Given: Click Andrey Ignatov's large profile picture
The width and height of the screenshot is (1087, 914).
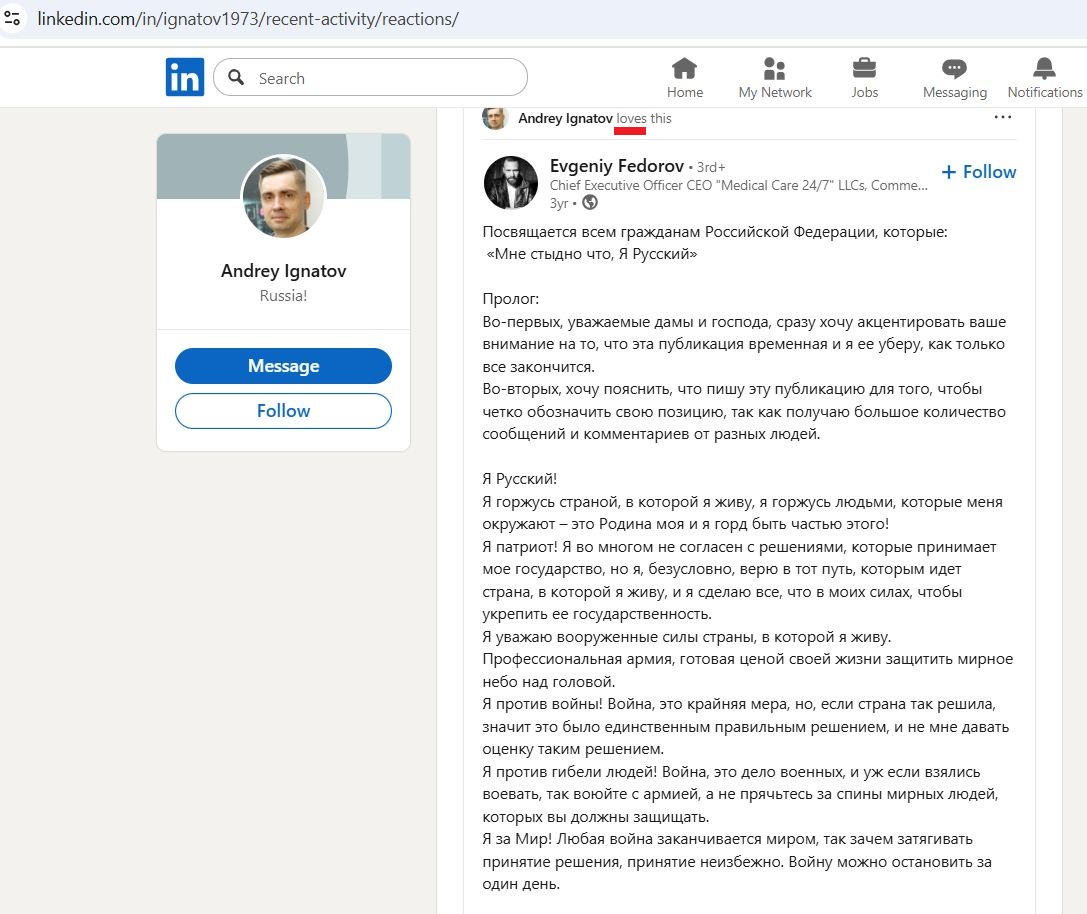Looking at the screenshot, I should (283, 196).
